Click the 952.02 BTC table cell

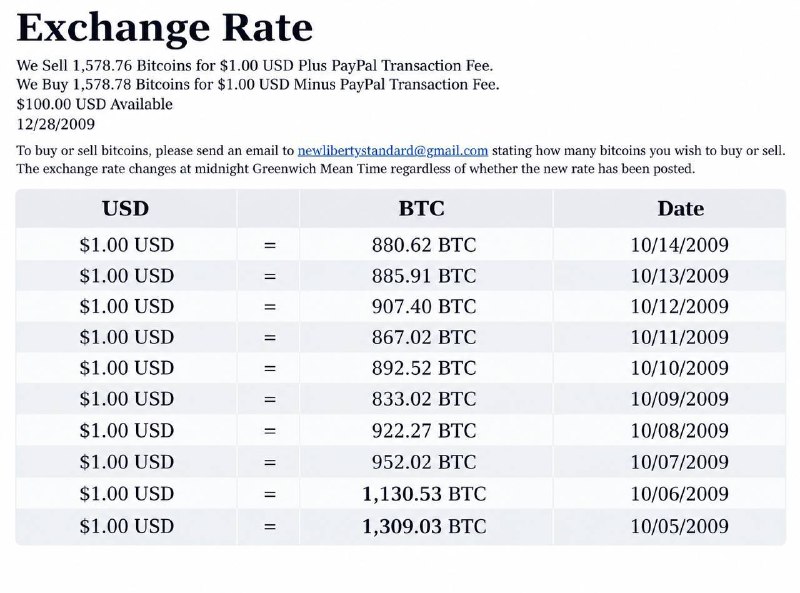click(x=424, y=462)
